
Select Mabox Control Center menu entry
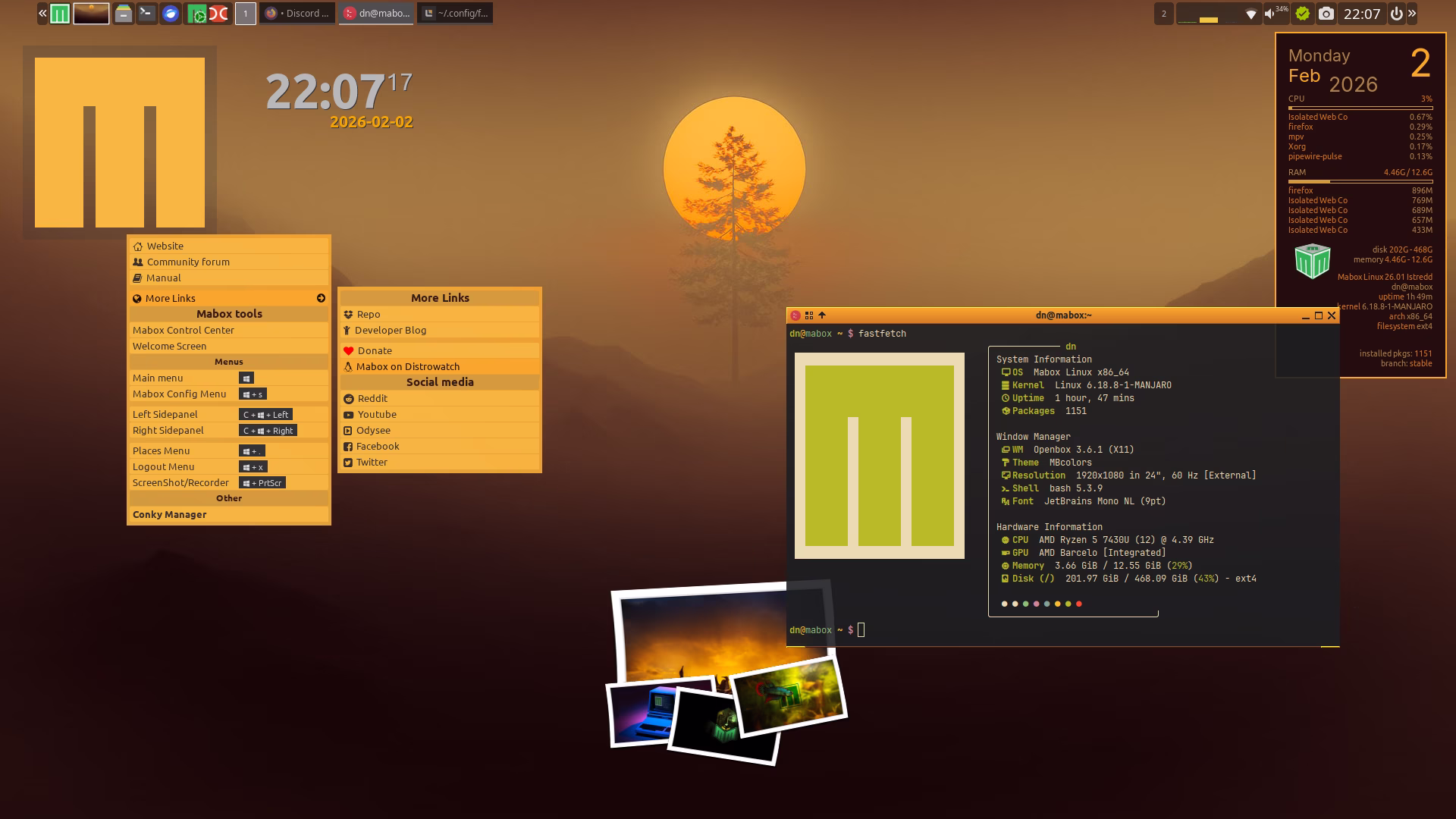click(184, 330)
